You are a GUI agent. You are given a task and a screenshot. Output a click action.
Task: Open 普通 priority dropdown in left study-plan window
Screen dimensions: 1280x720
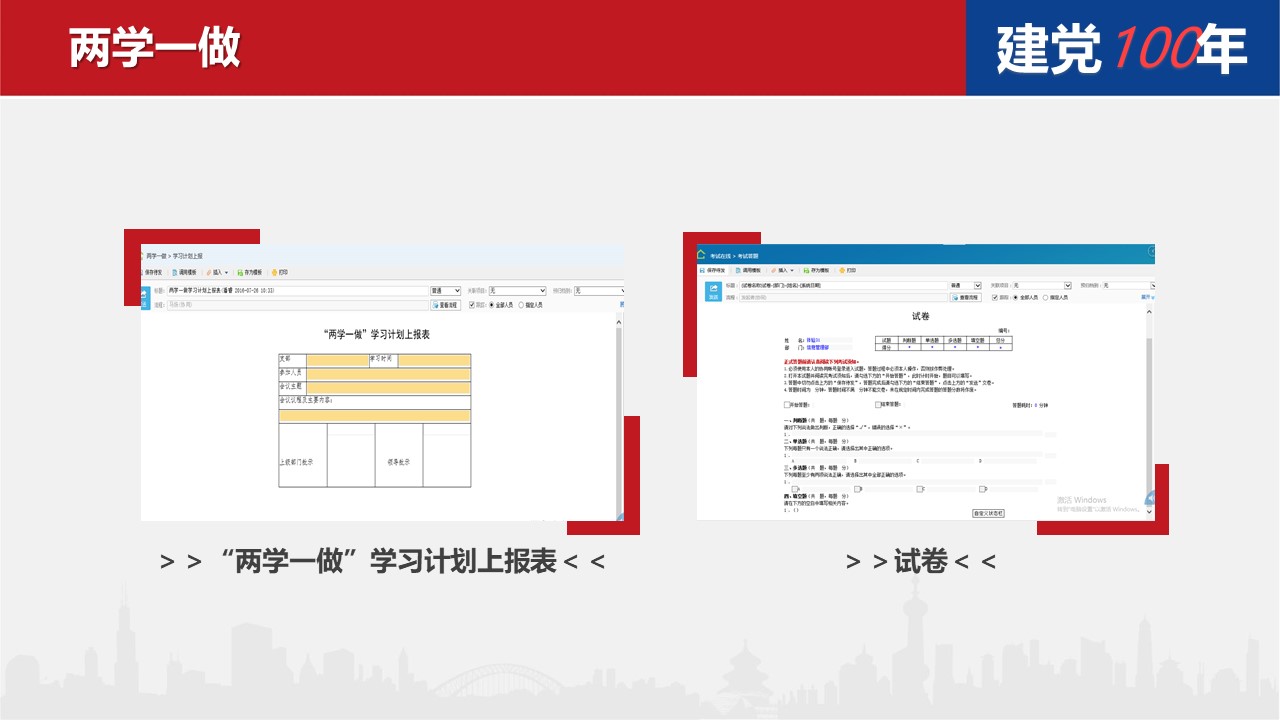[x=445, y=291]
